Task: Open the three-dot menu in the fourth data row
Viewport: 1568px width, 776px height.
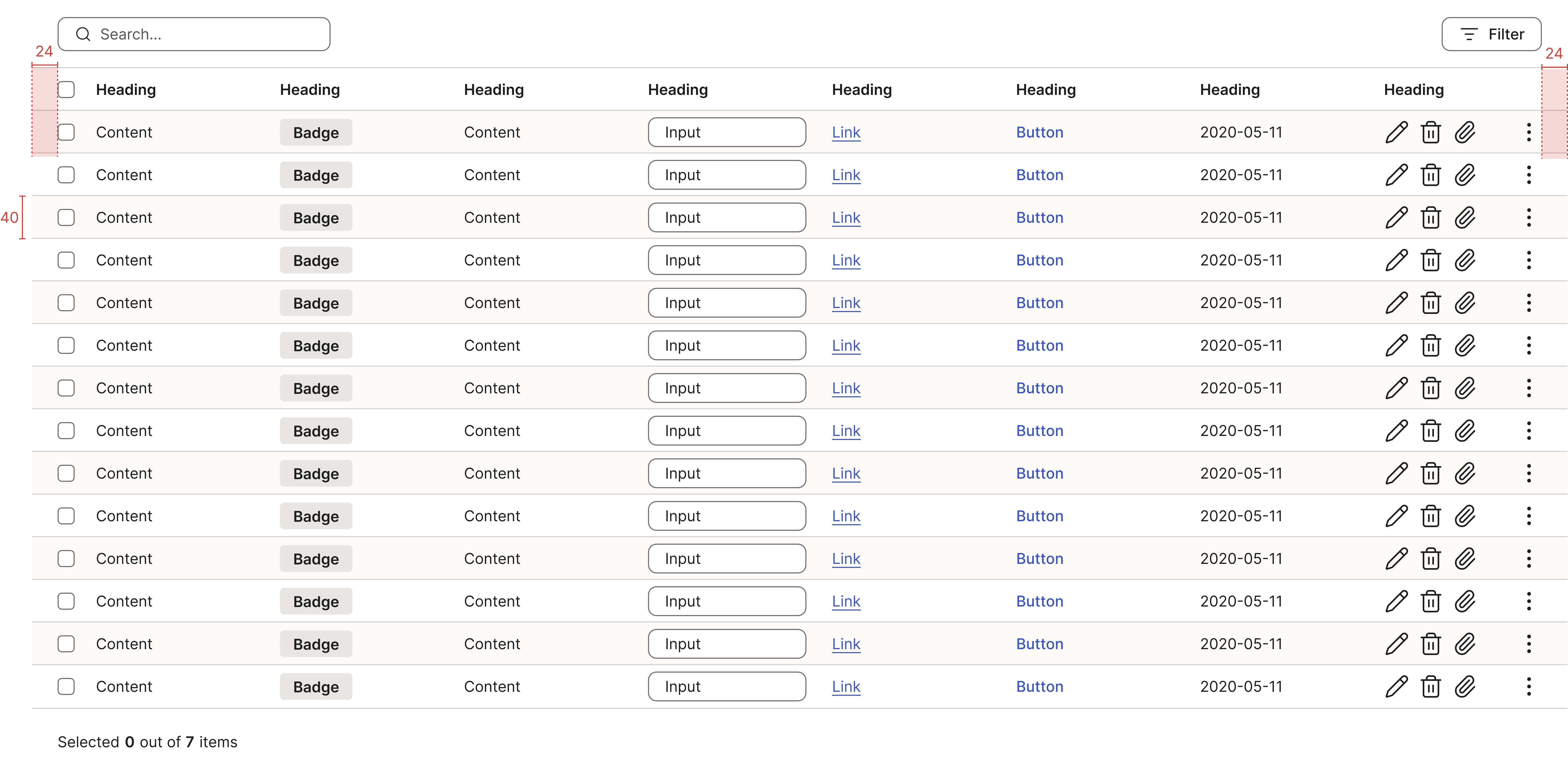Action: (x=1529, y=260)
